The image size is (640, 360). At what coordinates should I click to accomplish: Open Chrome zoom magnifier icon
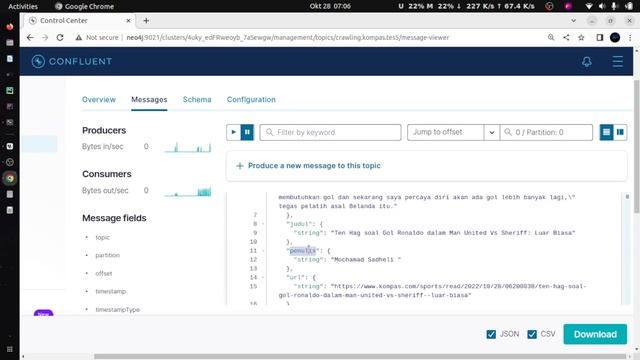[x=551, y=38]
